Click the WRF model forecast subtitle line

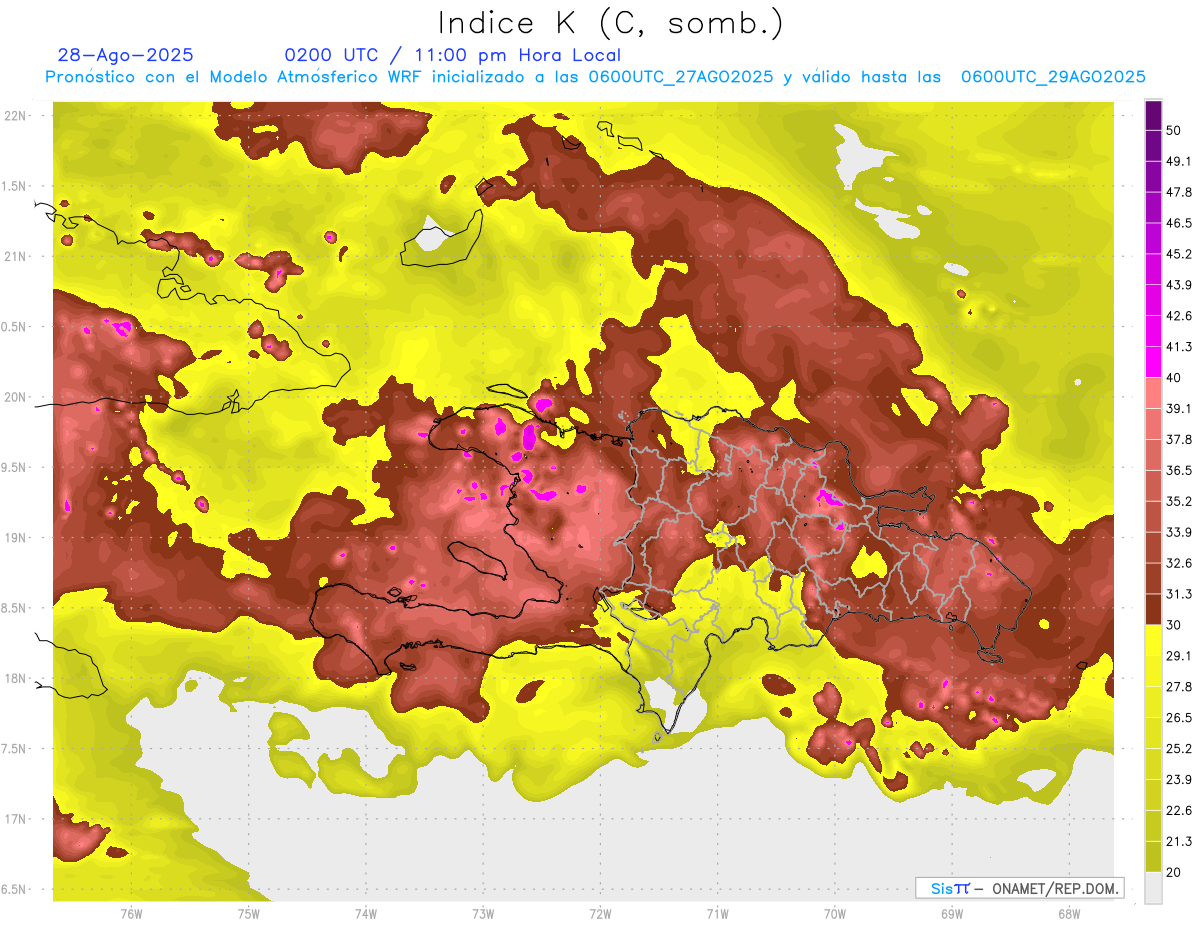point(595,77)
